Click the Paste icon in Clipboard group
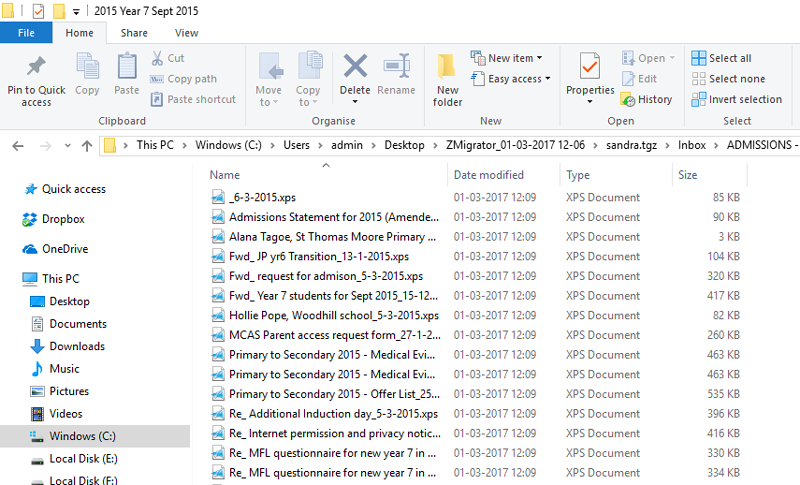The height and width of the screenshot is (485, 800). coord(127,67)
